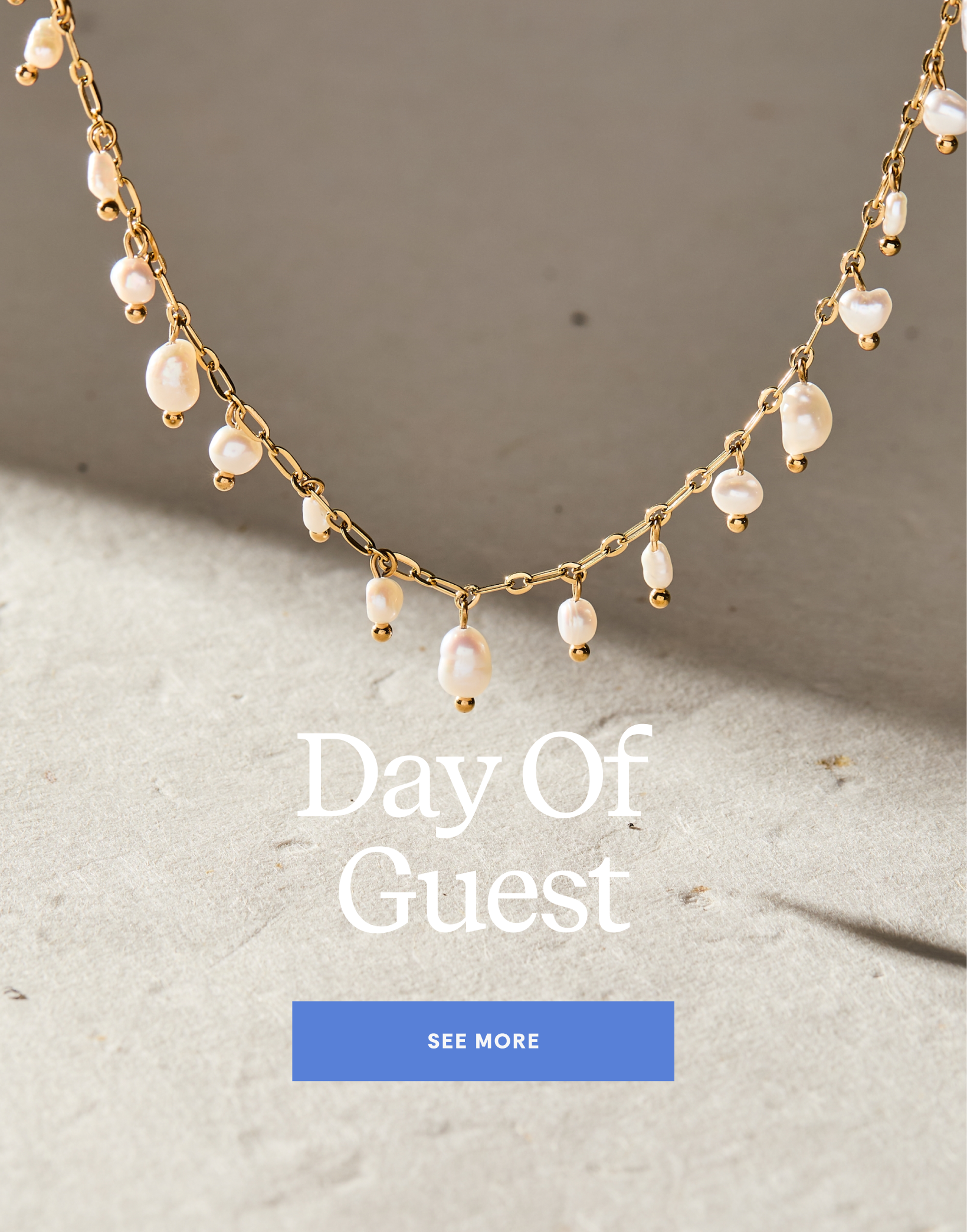This screenshot has width=967, height=1232.
Task: Click the large oval pearl on the left strand
Action: click(172, 375)
